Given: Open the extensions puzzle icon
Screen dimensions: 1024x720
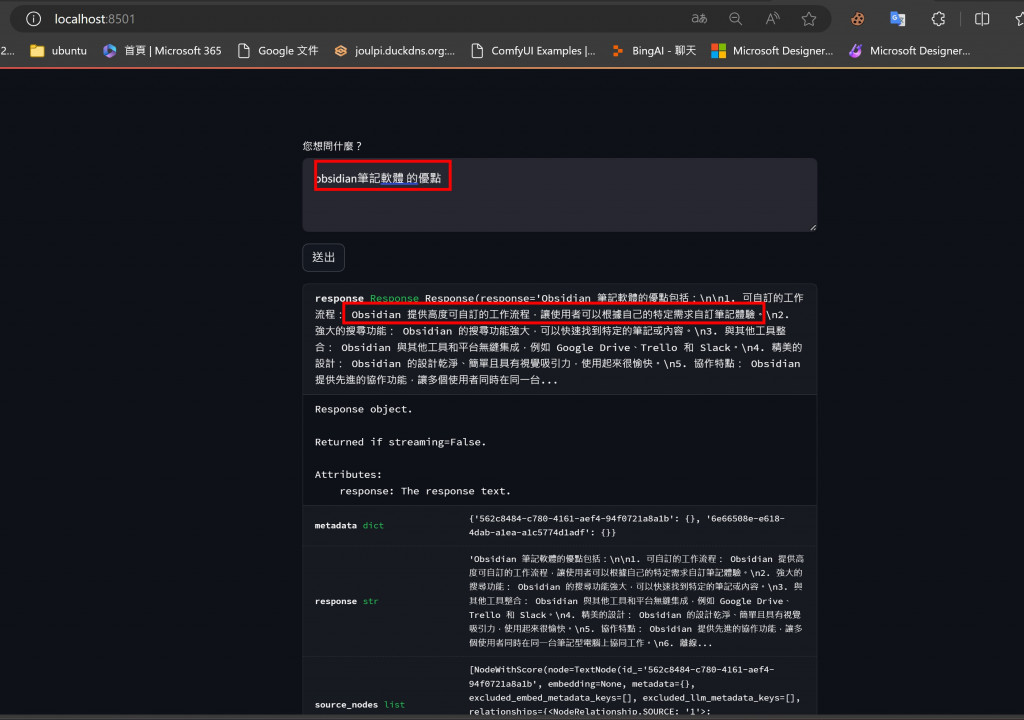Looking at the screenshot, I should [938, 19].
